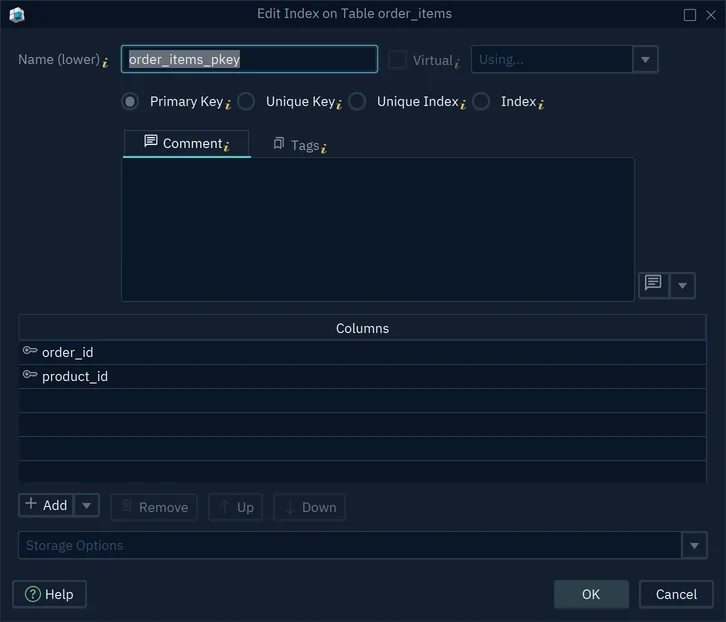
Task: Switch to the Tags tab
Action: (300, 145)
